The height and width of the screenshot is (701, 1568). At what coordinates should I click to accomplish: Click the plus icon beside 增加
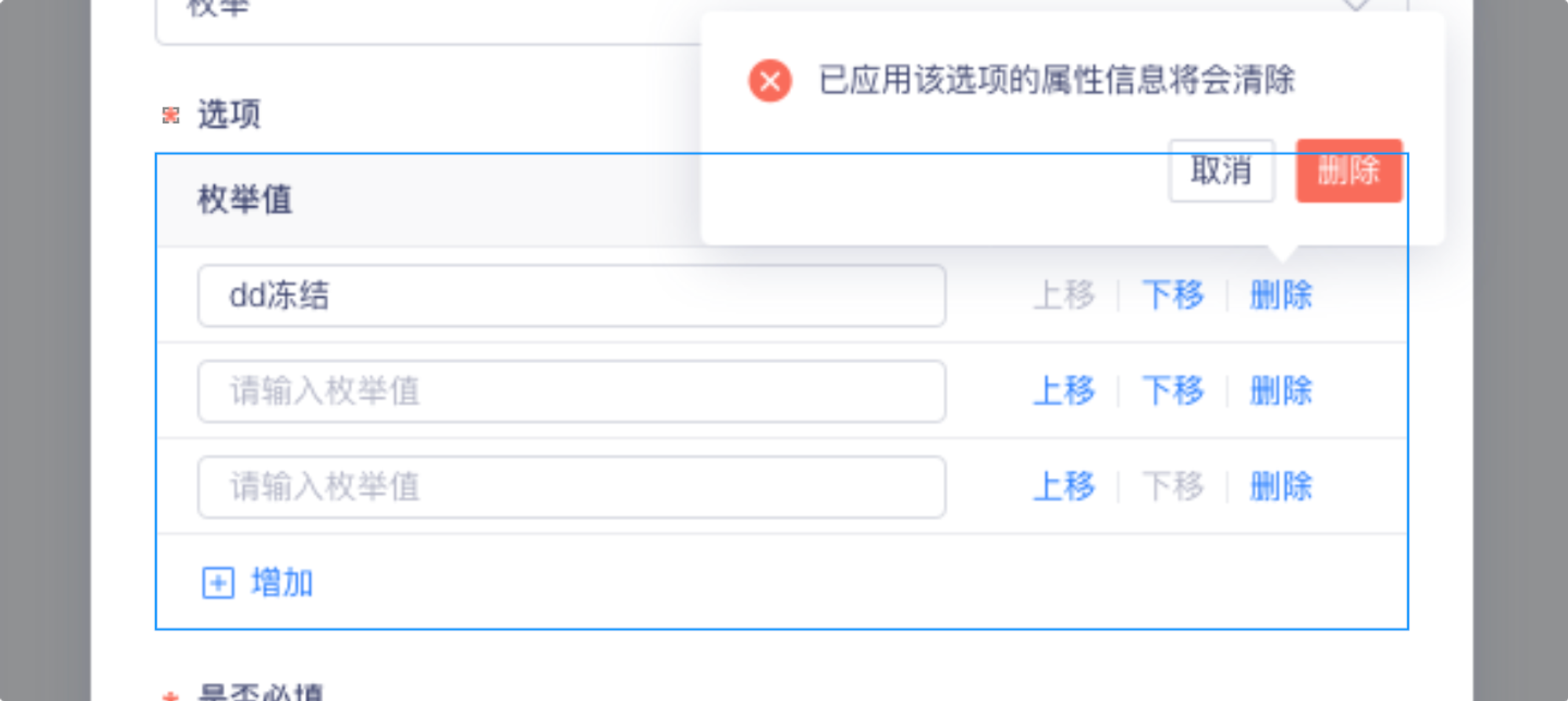[217, 582]
